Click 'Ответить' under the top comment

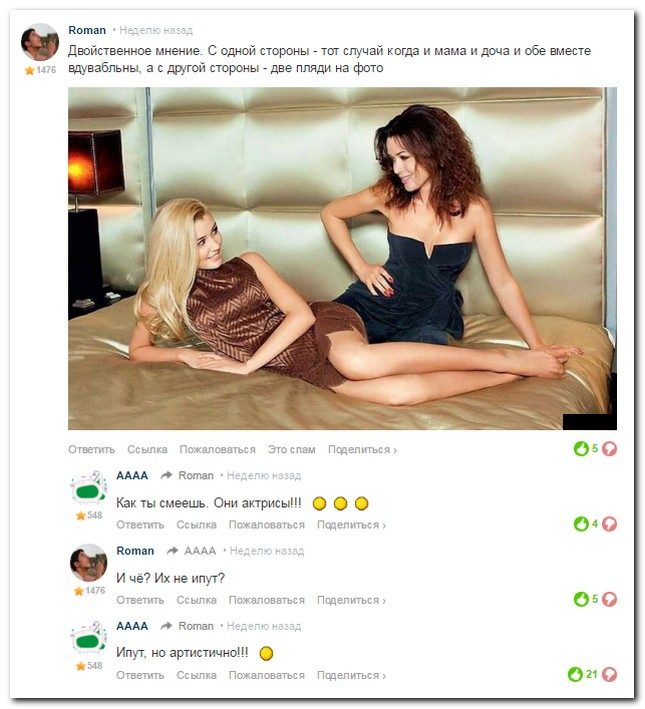(x=91, y=449)
